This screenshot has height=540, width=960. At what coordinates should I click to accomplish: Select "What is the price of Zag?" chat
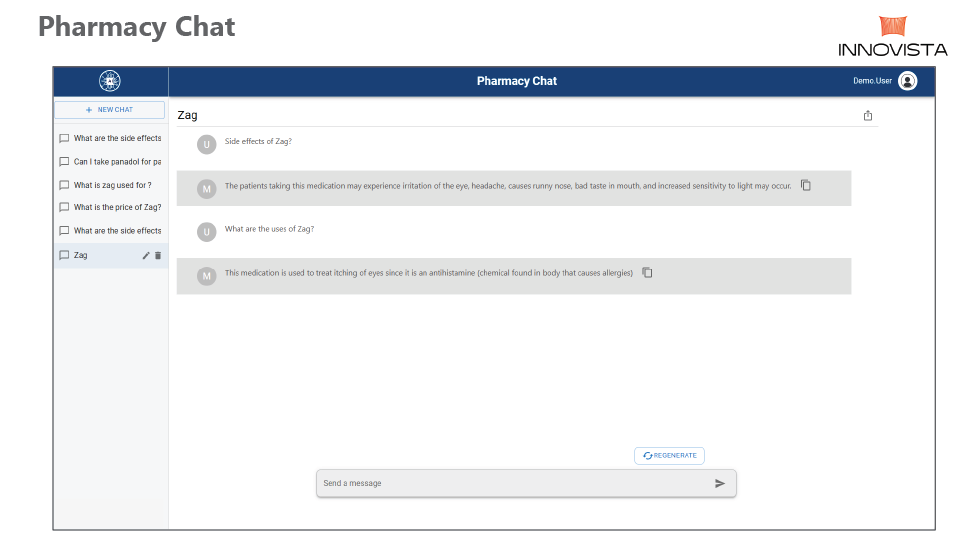tap(117, 208)
